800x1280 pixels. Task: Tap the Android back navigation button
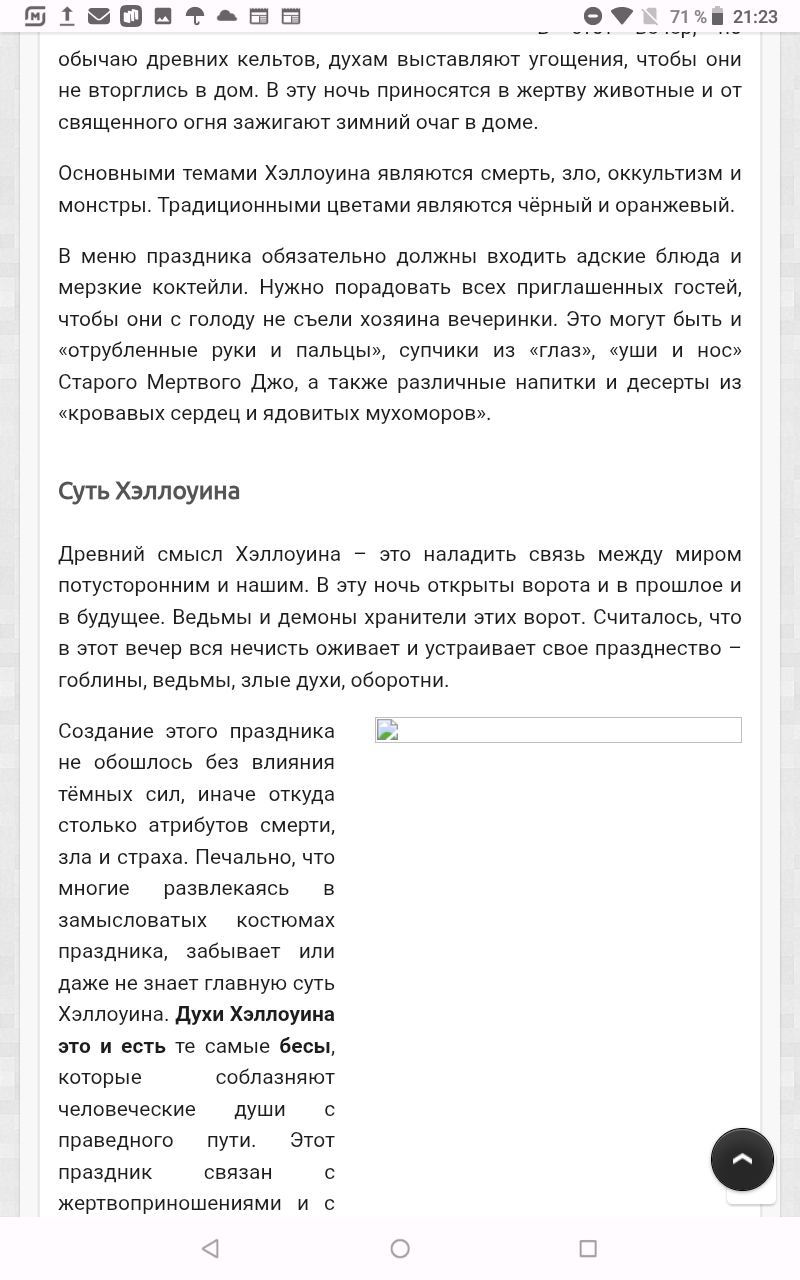tap(210, 1248)
